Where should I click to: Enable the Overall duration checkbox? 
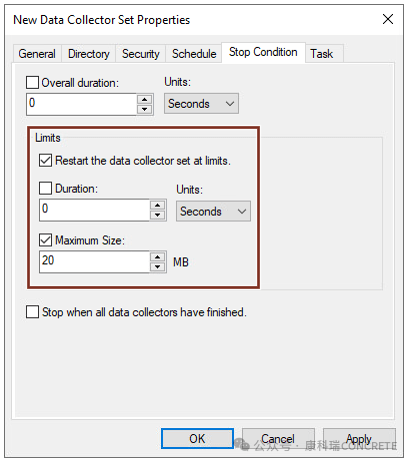tap(32, 82)
